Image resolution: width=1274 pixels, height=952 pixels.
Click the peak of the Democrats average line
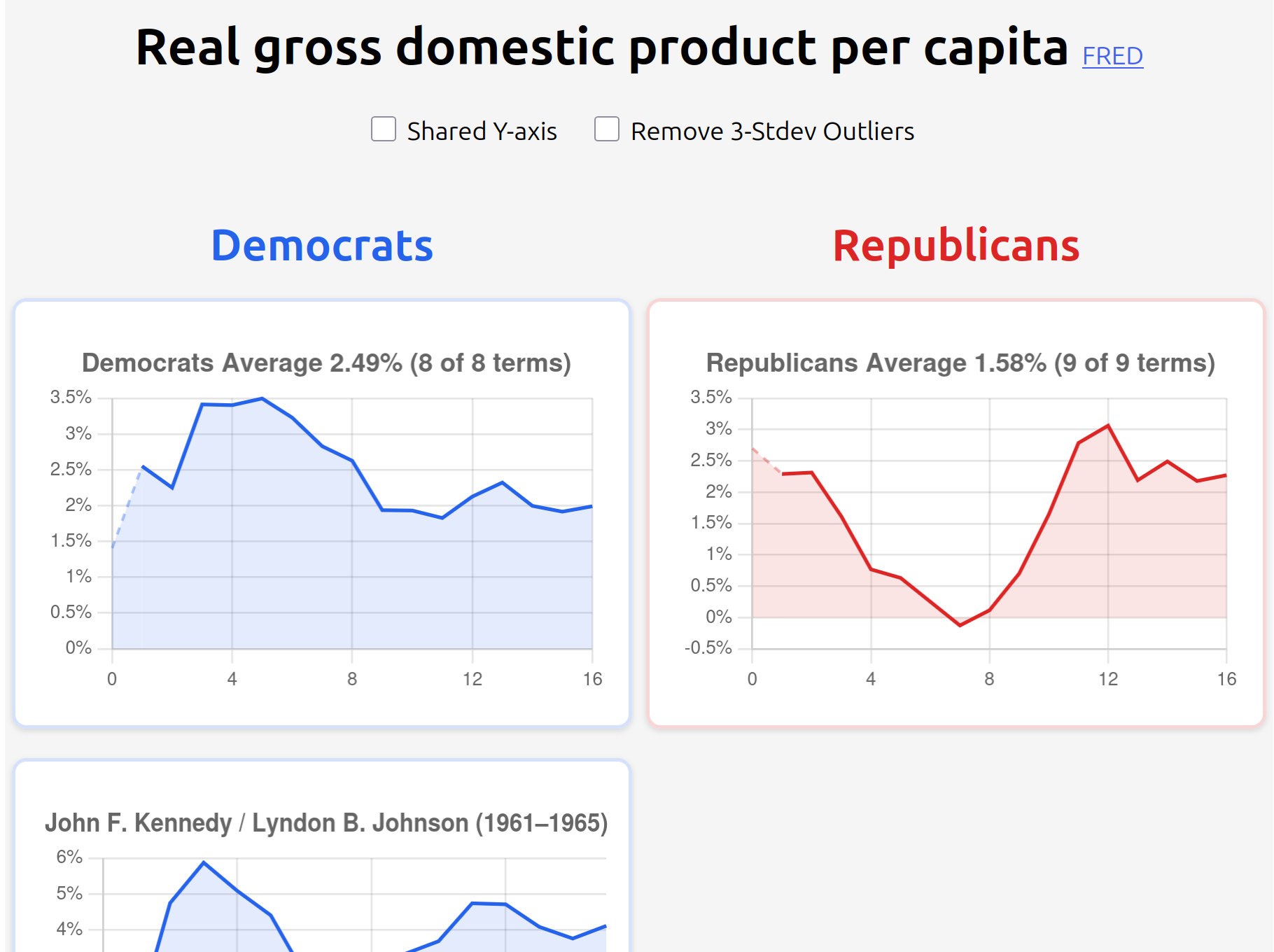click(261, 398)
